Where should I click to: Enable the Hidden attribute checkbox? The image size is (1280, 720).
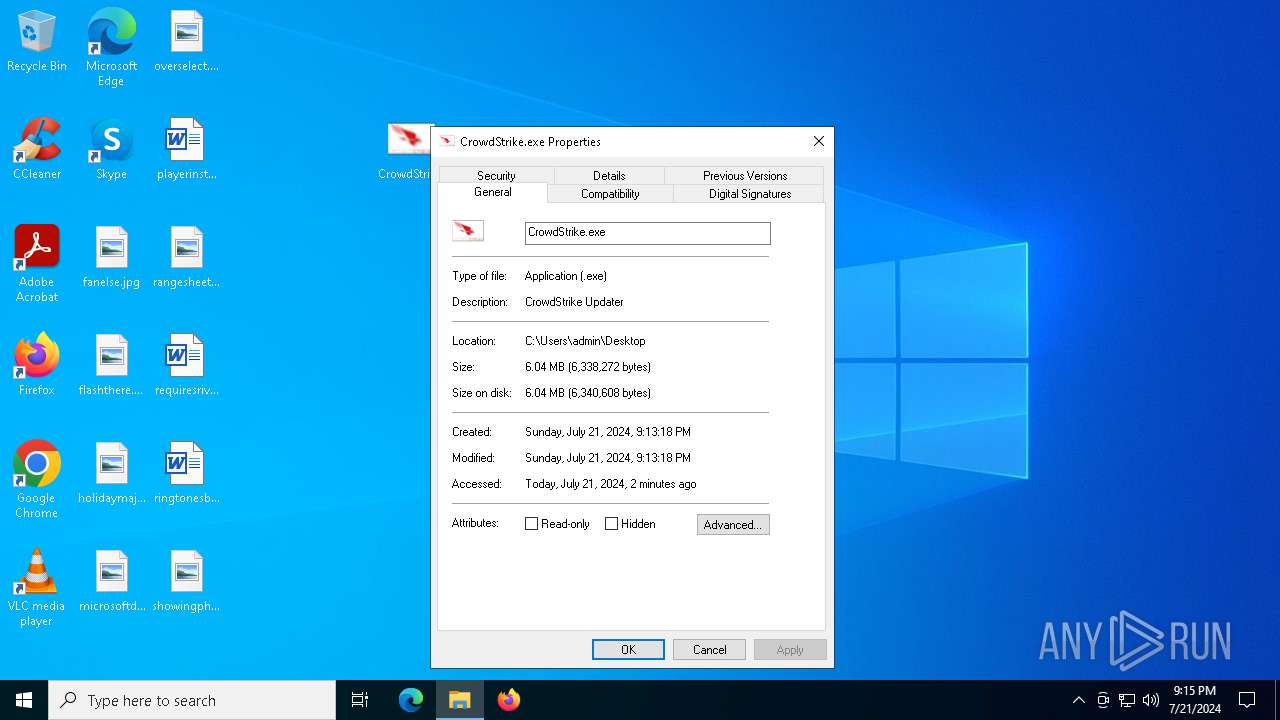click(612, 524)
